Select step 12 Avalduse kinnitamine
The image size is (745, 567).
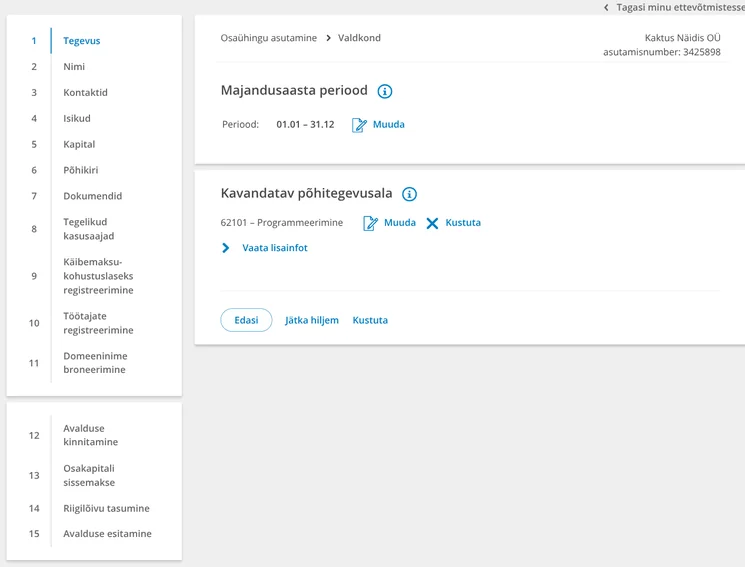[91, 435]
